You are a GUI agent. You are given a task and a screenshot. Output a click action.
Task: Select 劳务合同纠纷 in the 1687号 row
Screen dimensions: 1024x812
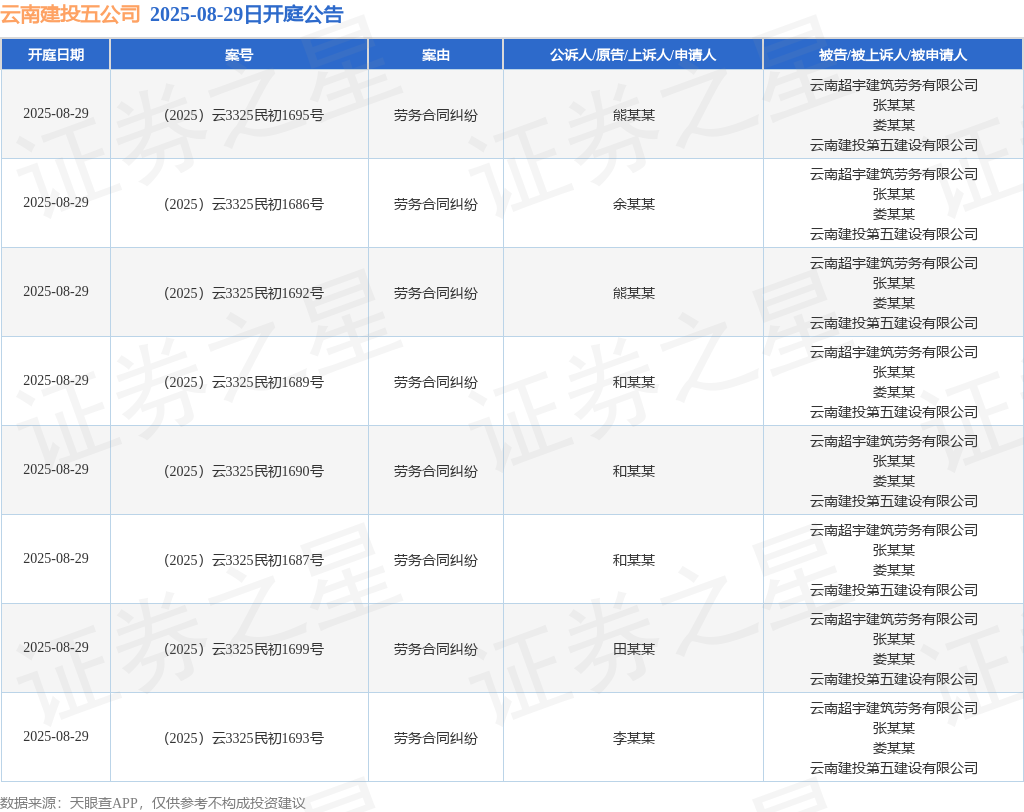tap(436, 560)
